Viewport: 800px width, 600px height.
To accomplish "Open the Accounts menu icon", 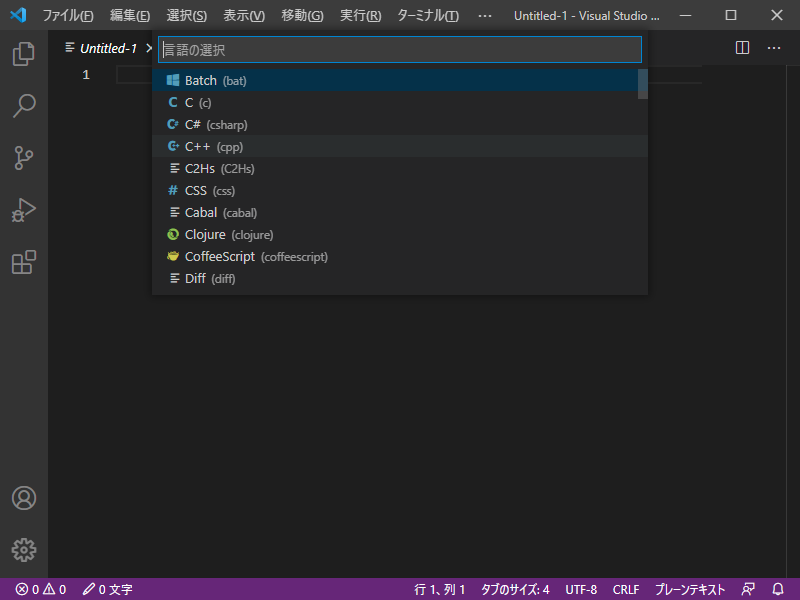I will pos(23,498).
